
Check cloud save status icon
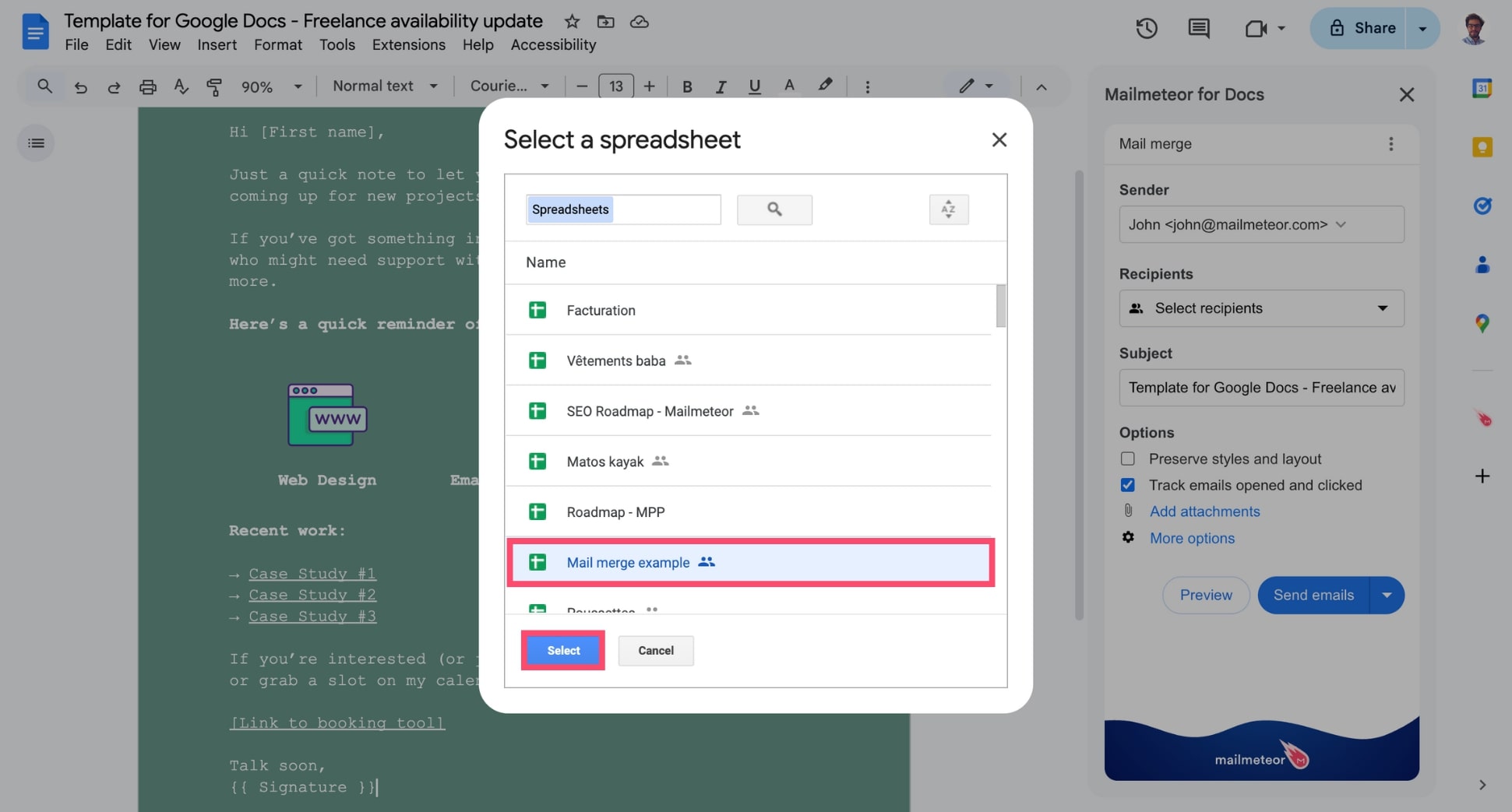pyautogui.click(x=640, y=22)
